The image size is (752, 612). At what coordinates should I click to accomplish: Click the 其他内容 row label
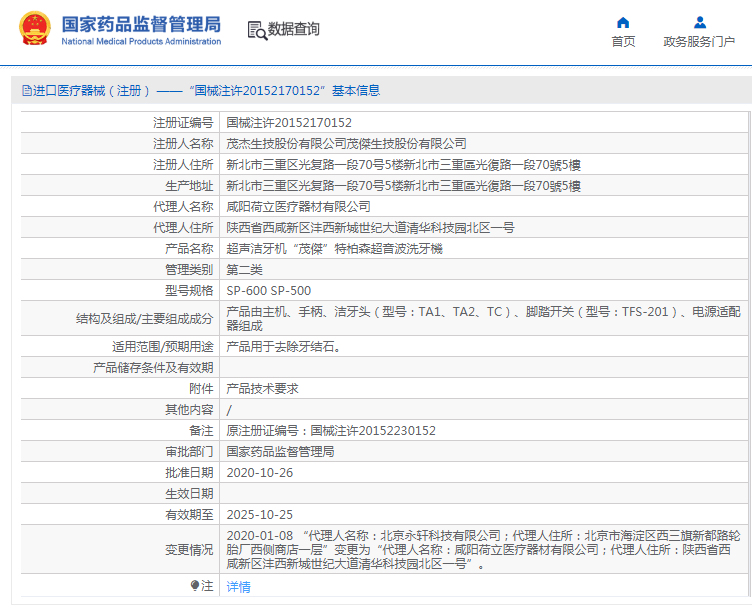(x=189, y=410)
